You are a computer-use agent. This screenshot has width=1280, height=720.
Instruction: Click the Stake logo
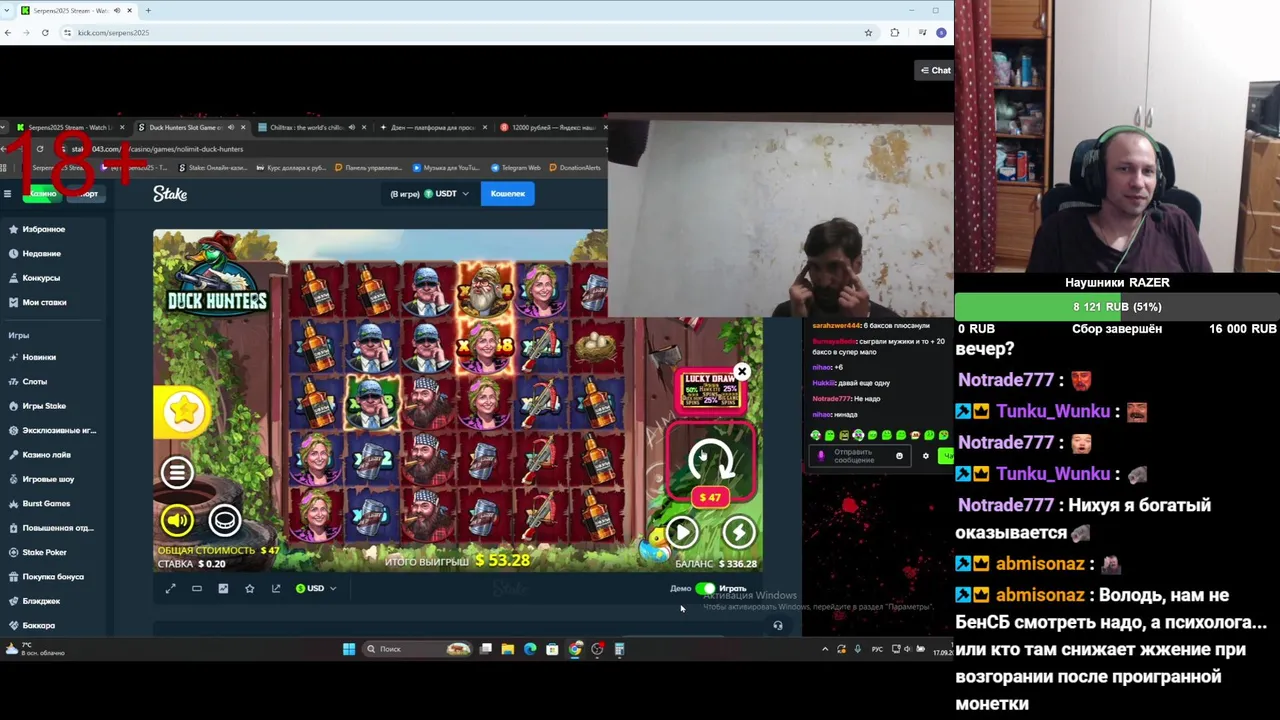170,194
